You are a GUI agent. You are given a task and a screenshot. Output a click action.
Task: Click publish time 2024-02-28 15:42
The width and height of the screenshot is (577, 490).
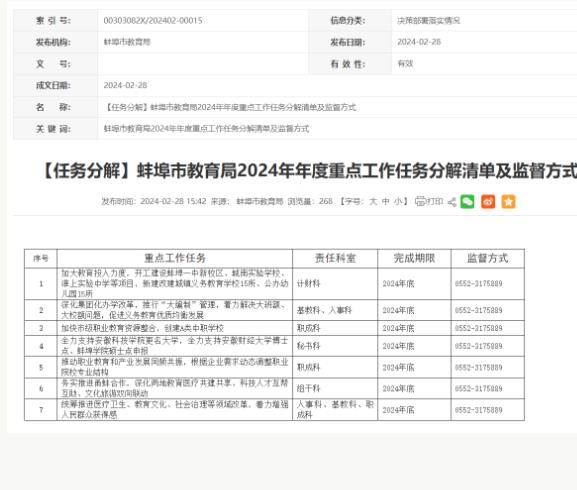click(x=173, y=202)
